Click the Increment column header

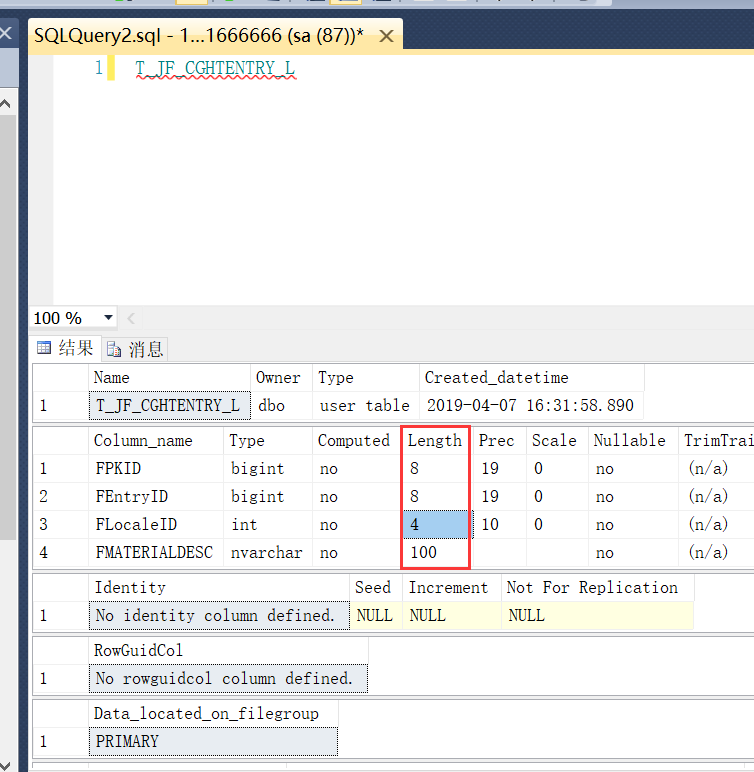coord(452,588)
